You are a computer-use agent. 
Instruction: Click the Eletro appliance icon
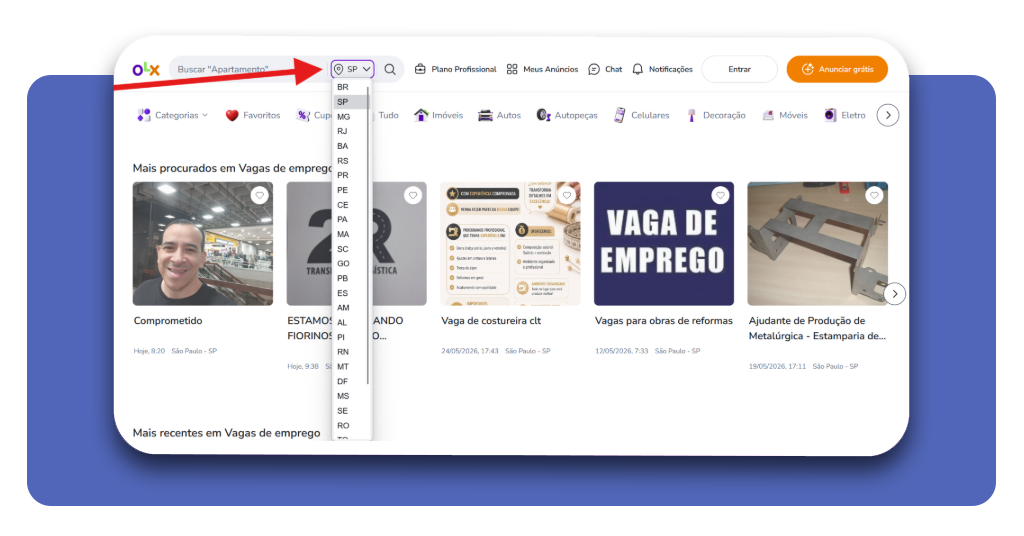[x=829, y=115]
